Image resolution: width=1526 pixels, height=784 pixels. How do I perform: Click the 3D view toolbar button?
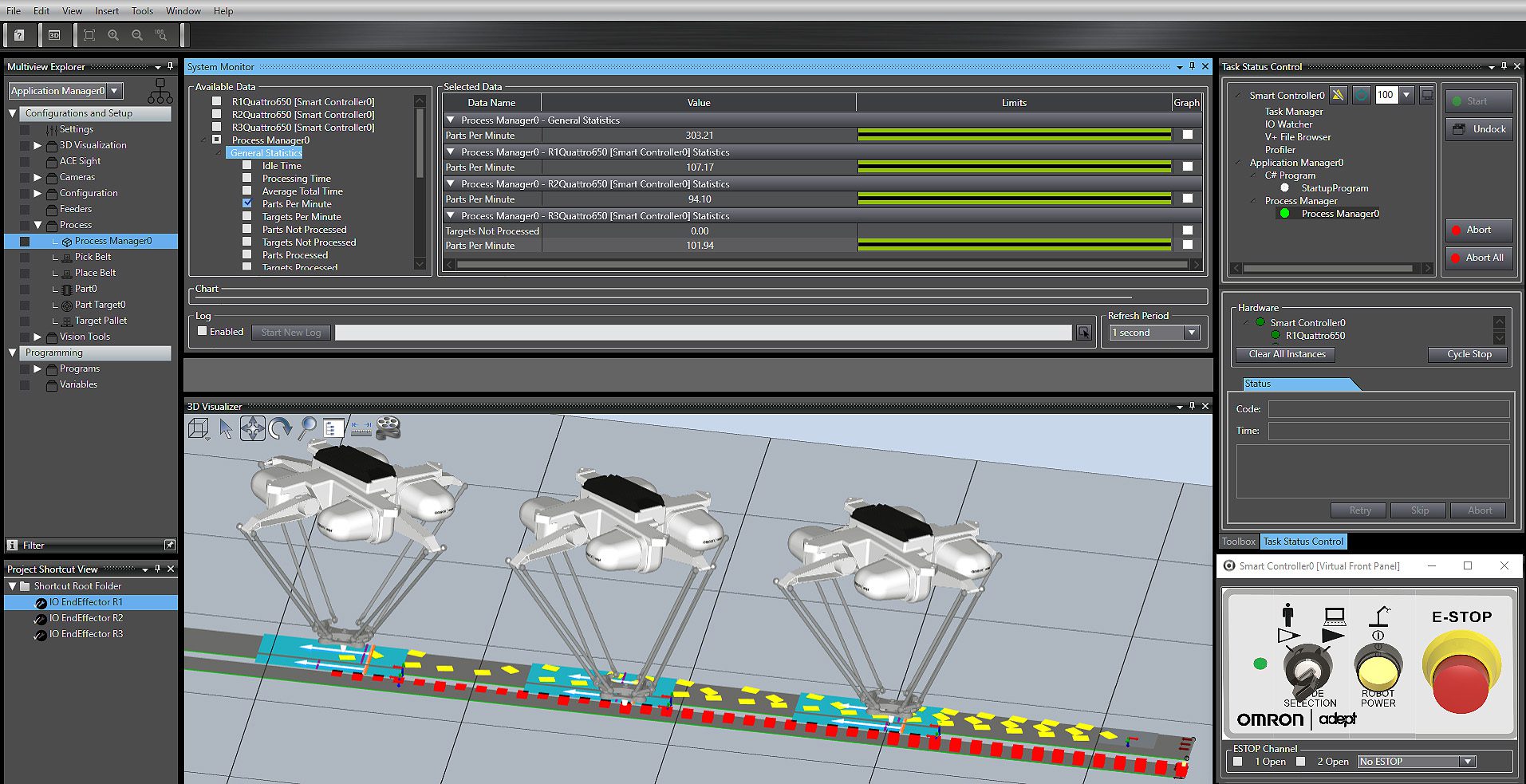point(54,35)
